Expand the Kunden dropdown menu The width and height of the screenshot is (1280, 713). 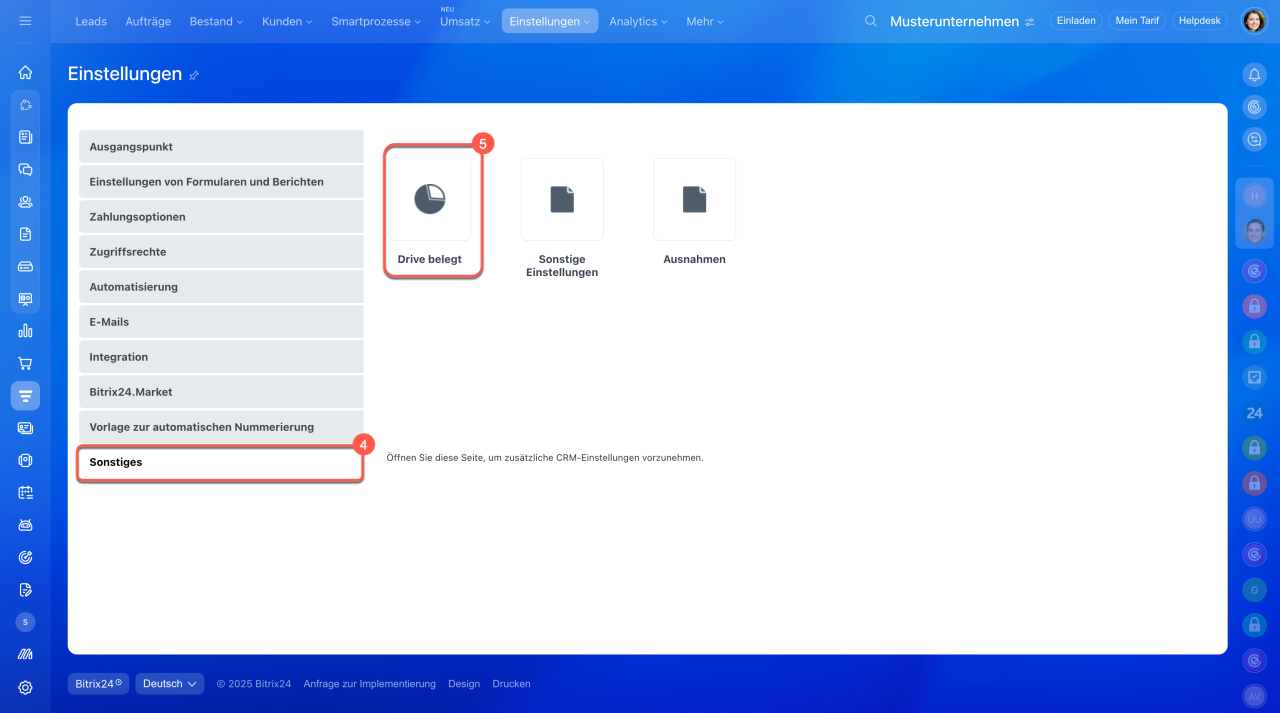coord(287,21)
